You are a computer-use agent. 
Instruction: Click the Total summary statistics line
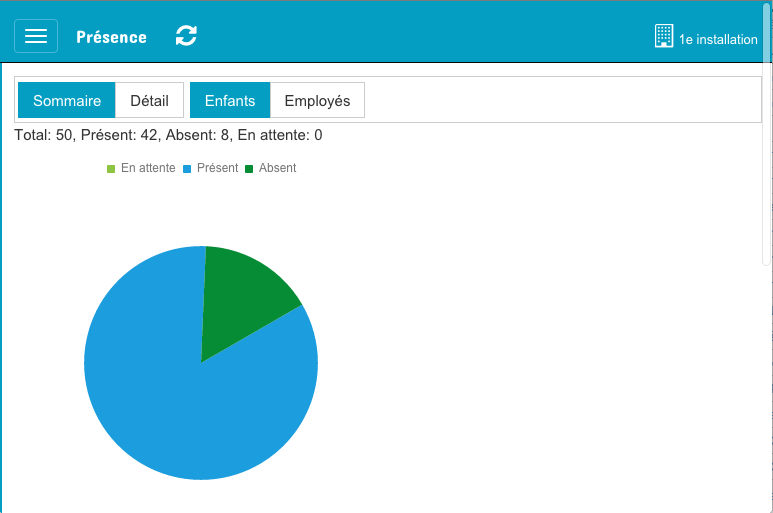(168, 135)
